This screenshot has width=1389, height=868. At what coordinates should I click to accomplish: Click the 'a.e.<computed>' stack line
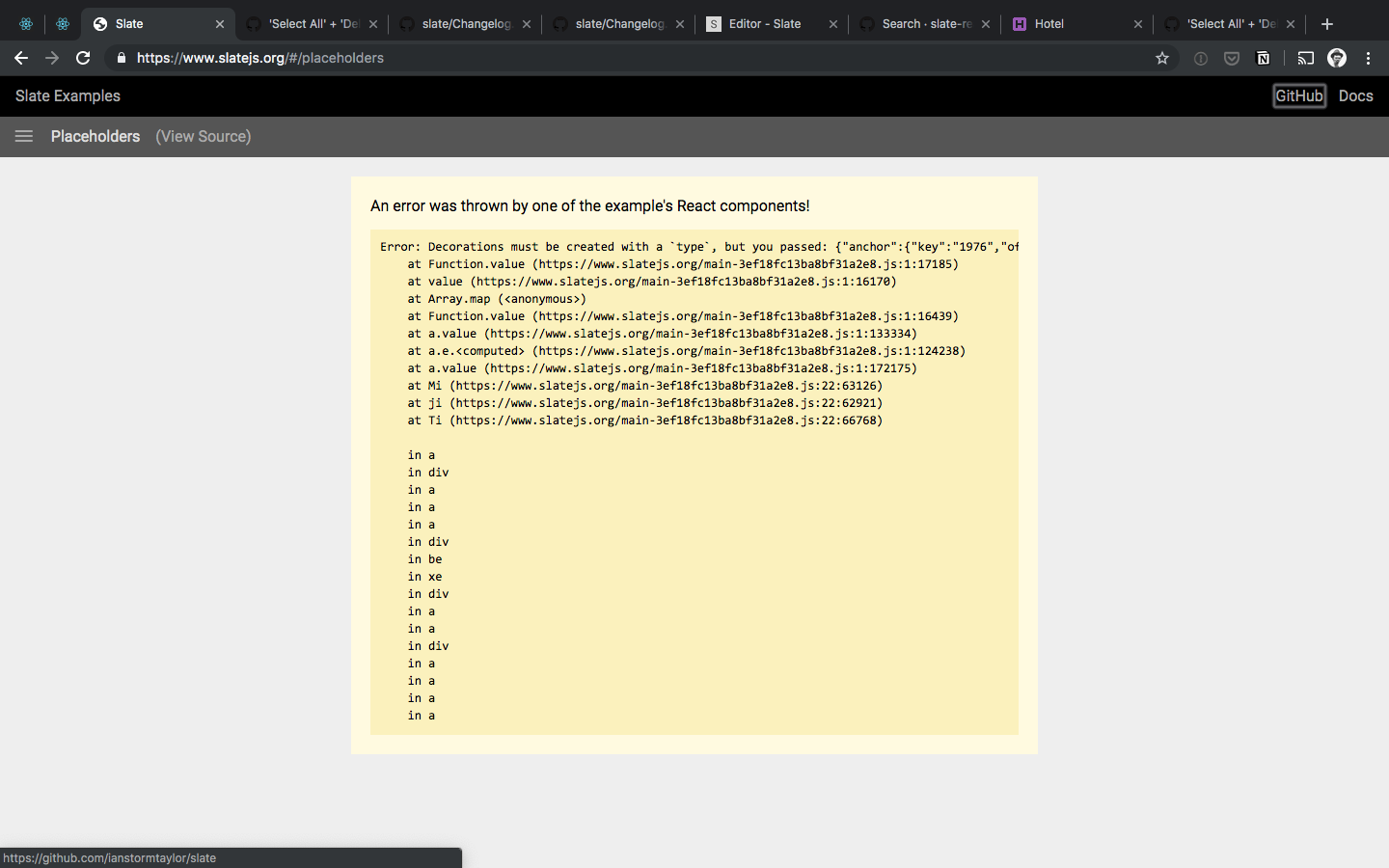686,351
